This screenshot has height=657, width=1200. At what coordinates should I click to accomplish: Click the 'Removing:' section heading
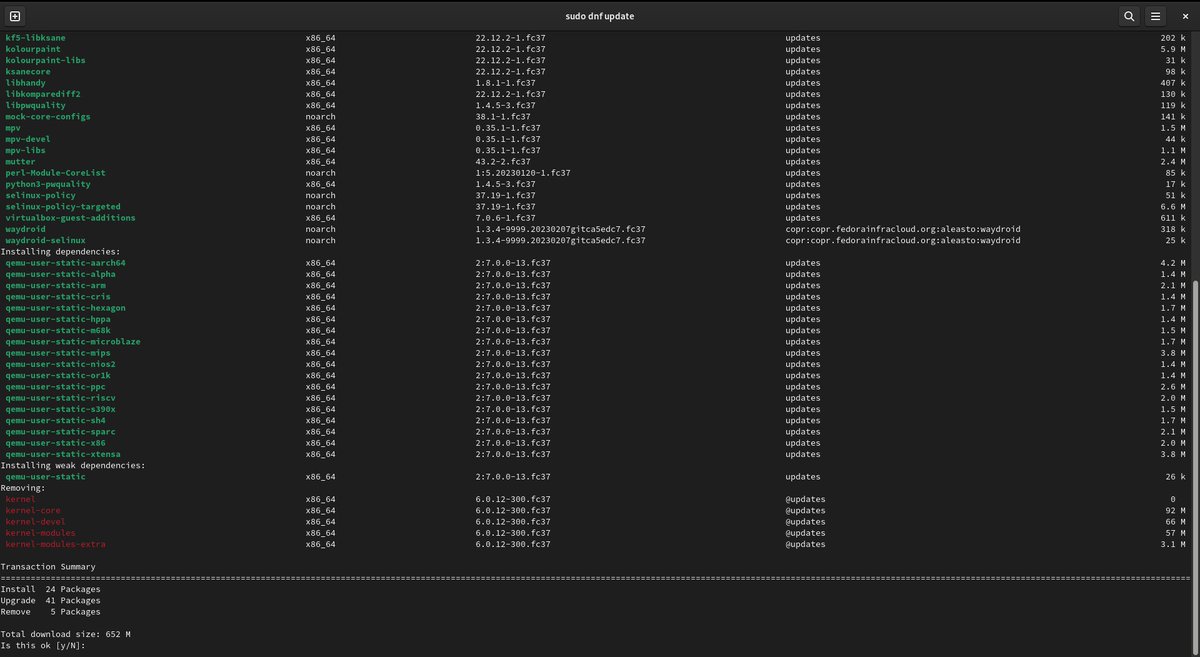click(x=23, y=488)
